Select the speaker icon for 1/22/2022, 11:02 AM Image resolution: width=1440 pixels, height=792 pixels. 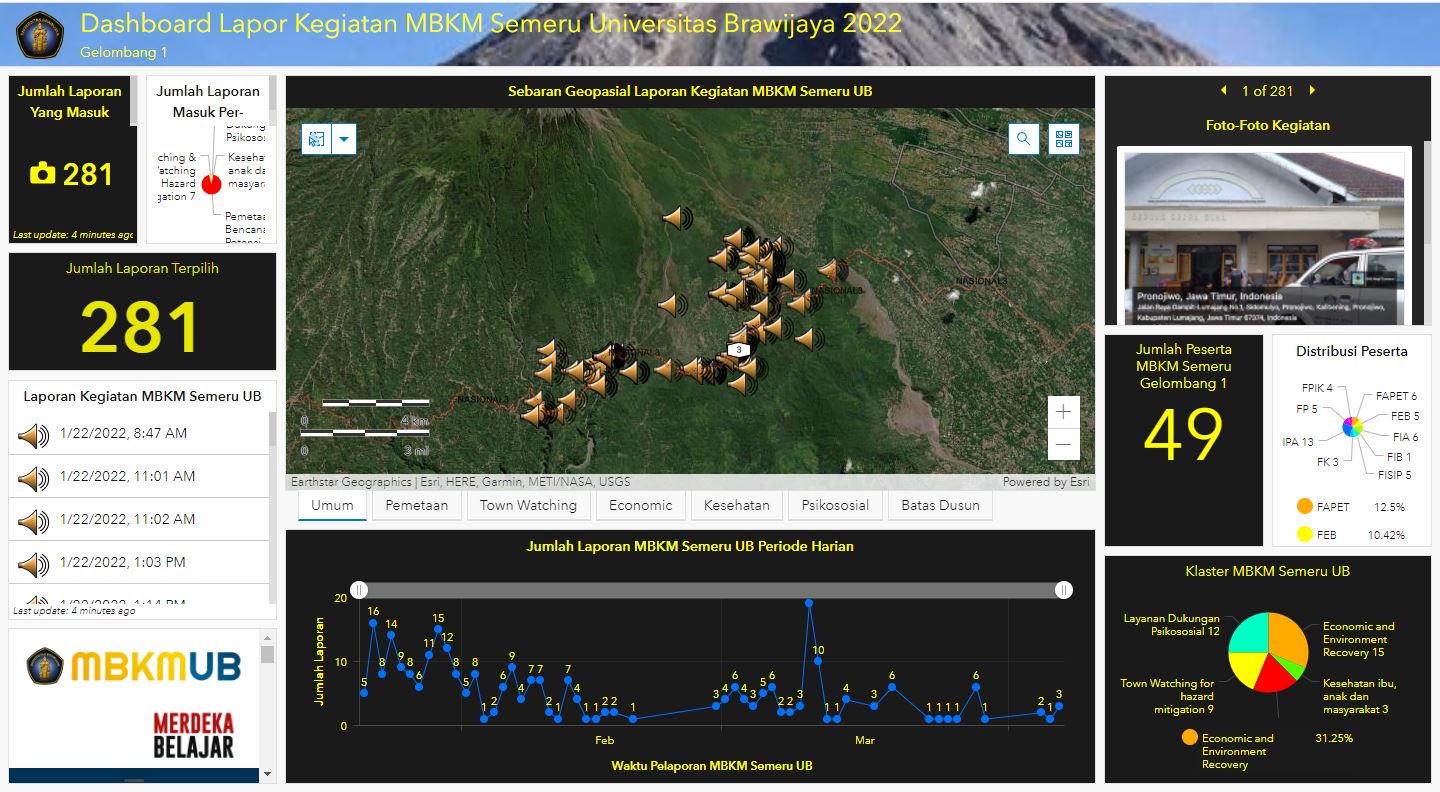[33, 521]
